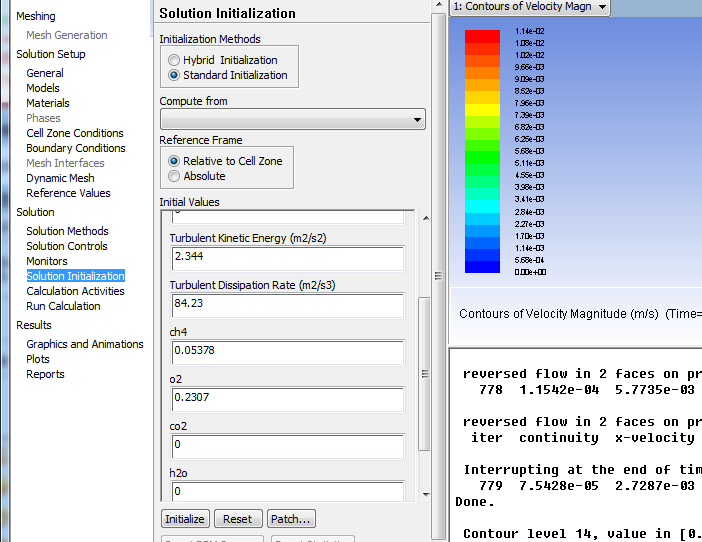Choose Relative to Cell Zone option
The width and height of the screenshot is (702, 542).
[175, 161]
